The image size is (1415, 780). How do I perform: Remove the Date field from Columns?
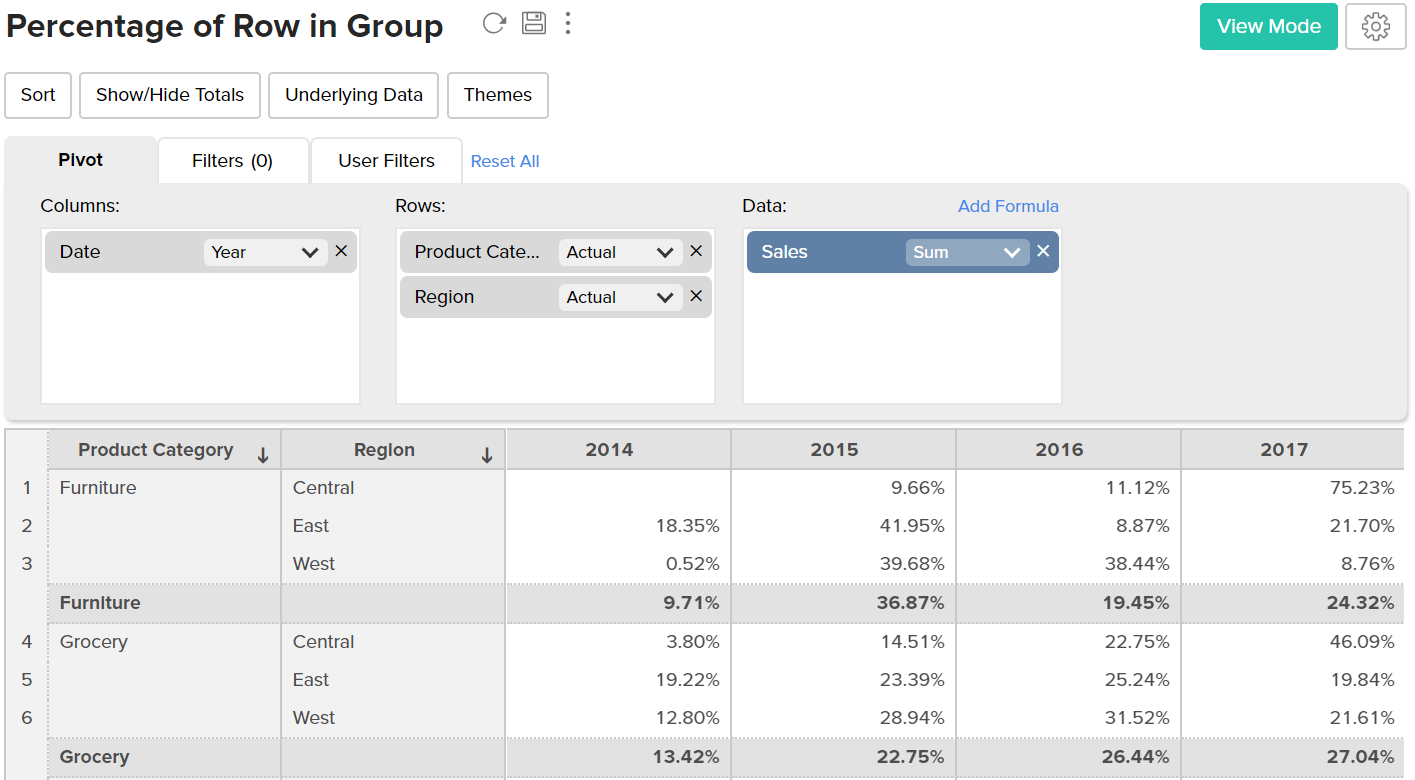(x=341, y=251)
